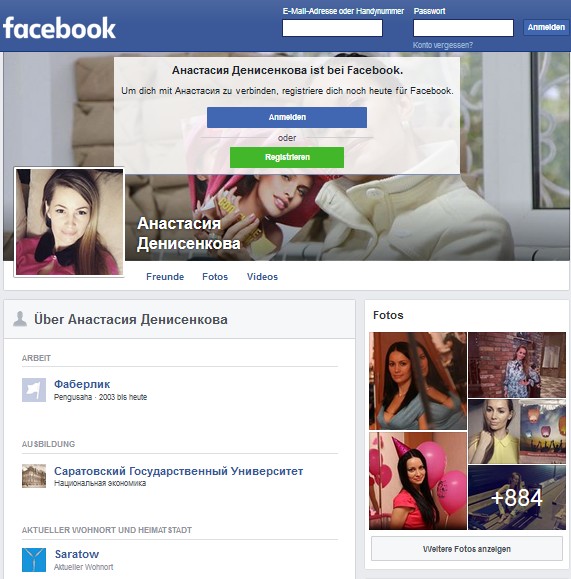
Task: Click the person silhouette icon beside Über
Action: (x=20, y=319)
